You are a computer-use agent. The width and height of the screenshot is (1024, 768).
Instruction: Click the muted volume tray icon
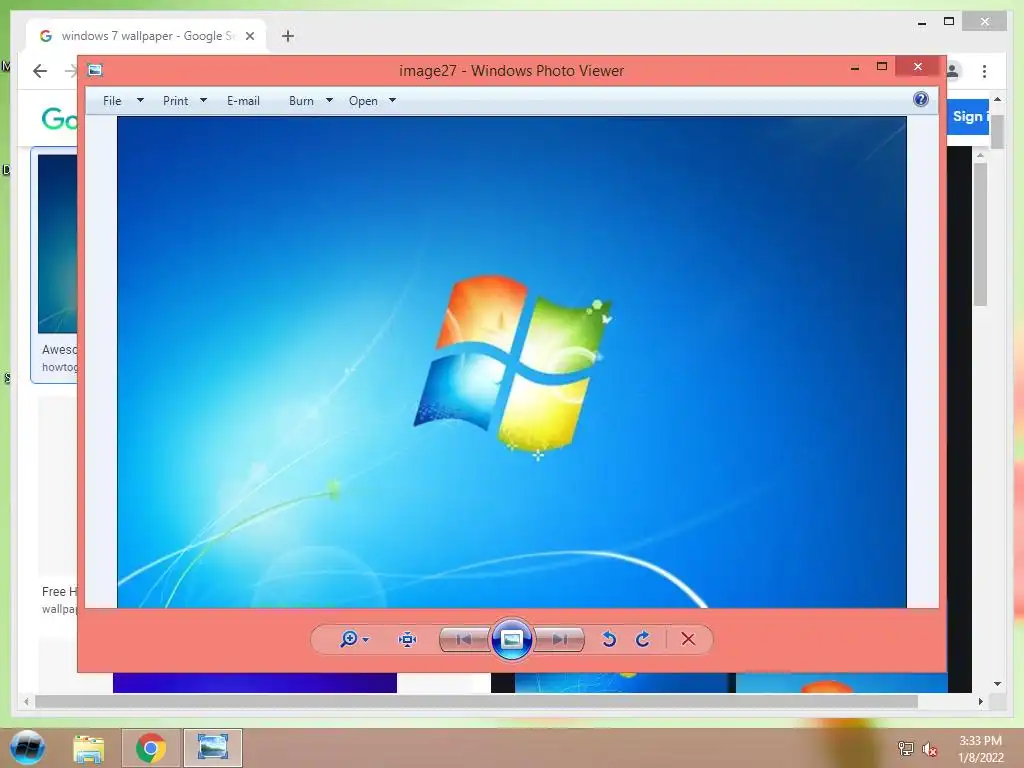coord(930,749)
